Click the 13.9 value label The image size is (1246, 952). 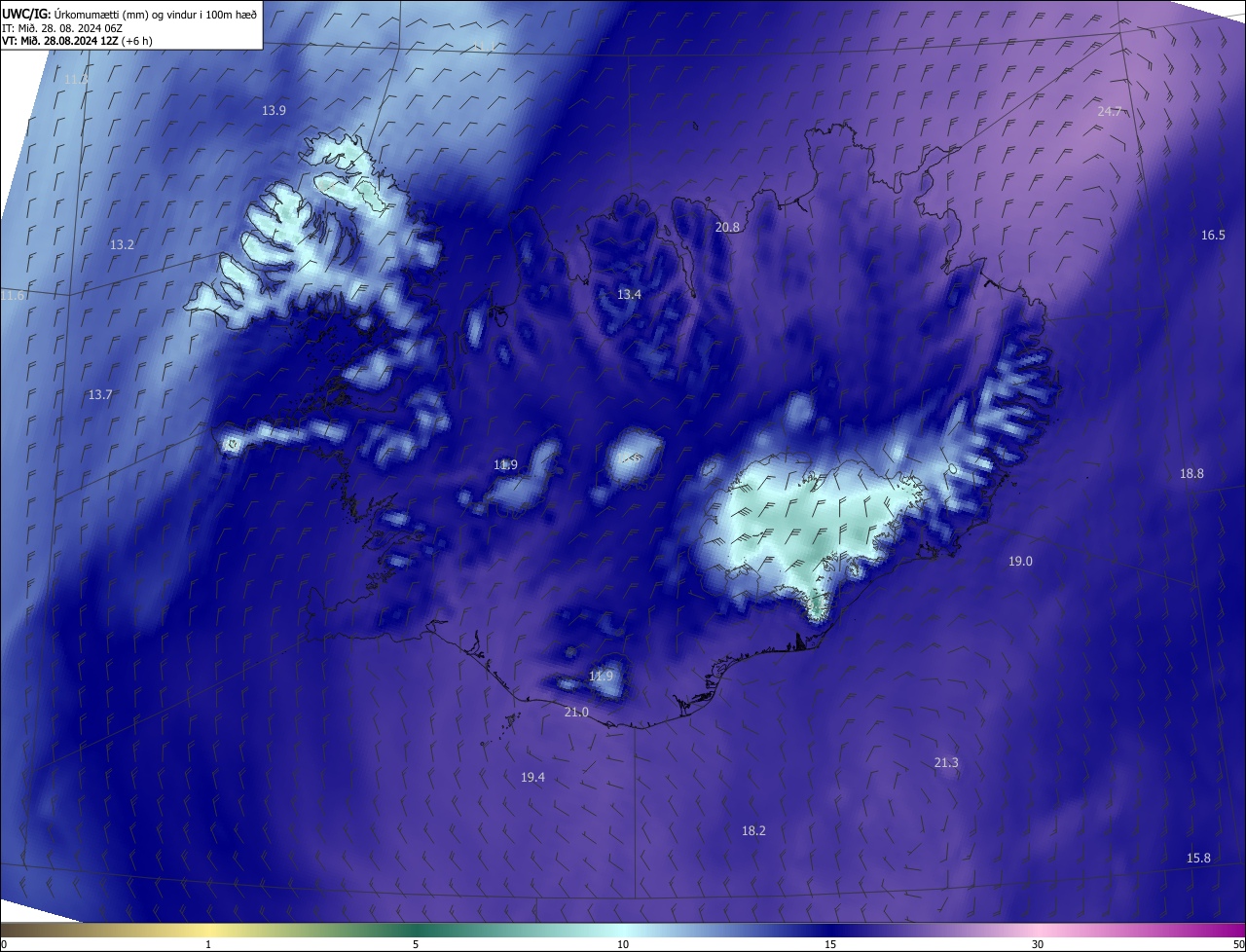point(274,111)
